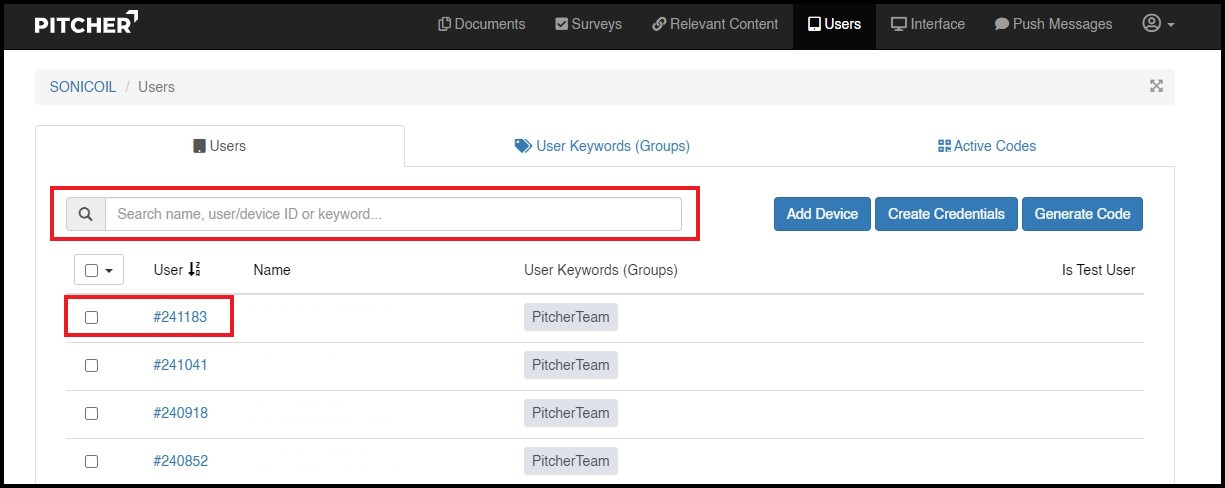
Task: Click the fullscreen expand icon
Action: point(1156,86)
